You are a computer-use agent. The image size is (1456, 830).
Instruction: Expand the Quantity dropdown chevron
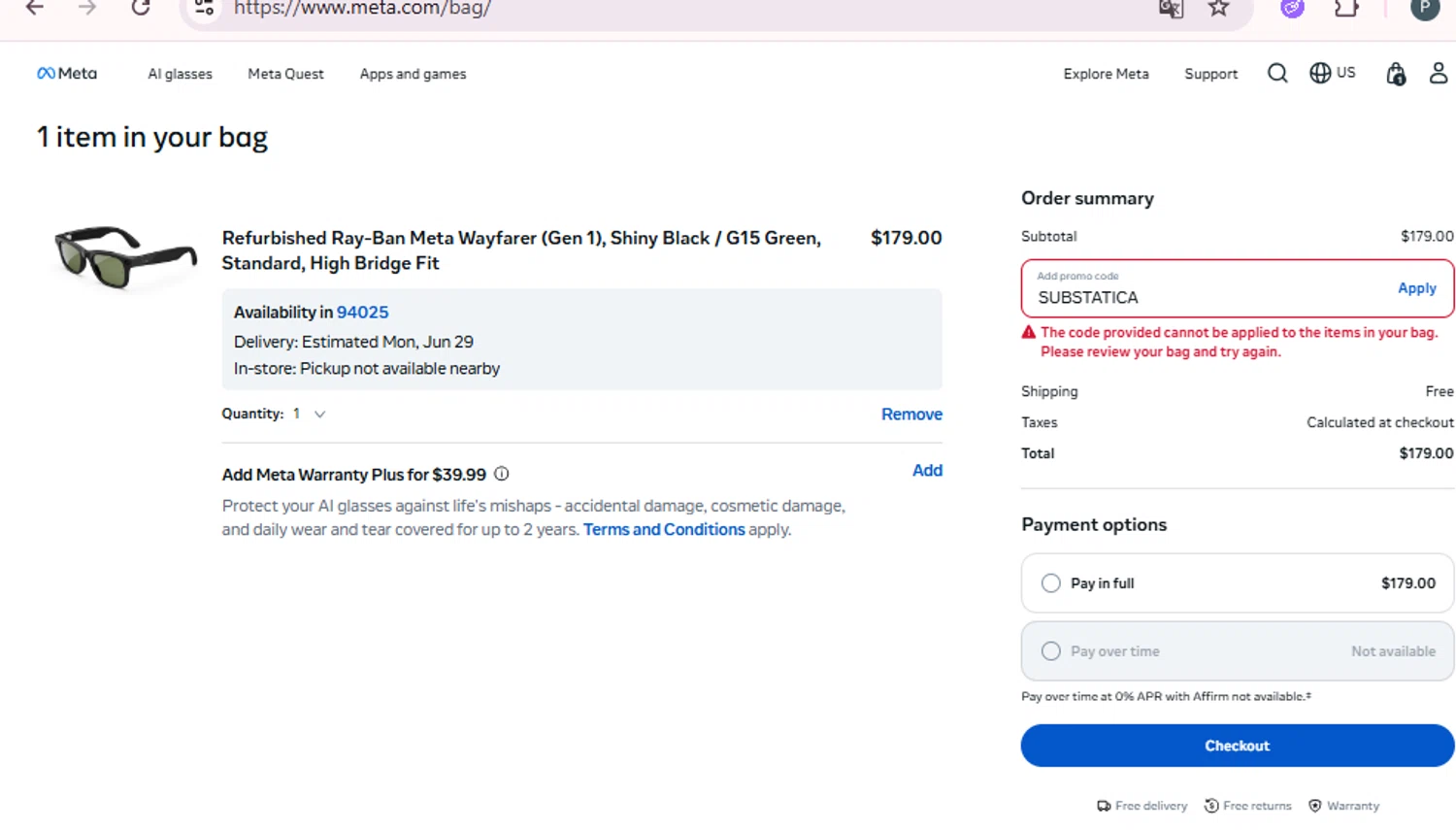319,414
